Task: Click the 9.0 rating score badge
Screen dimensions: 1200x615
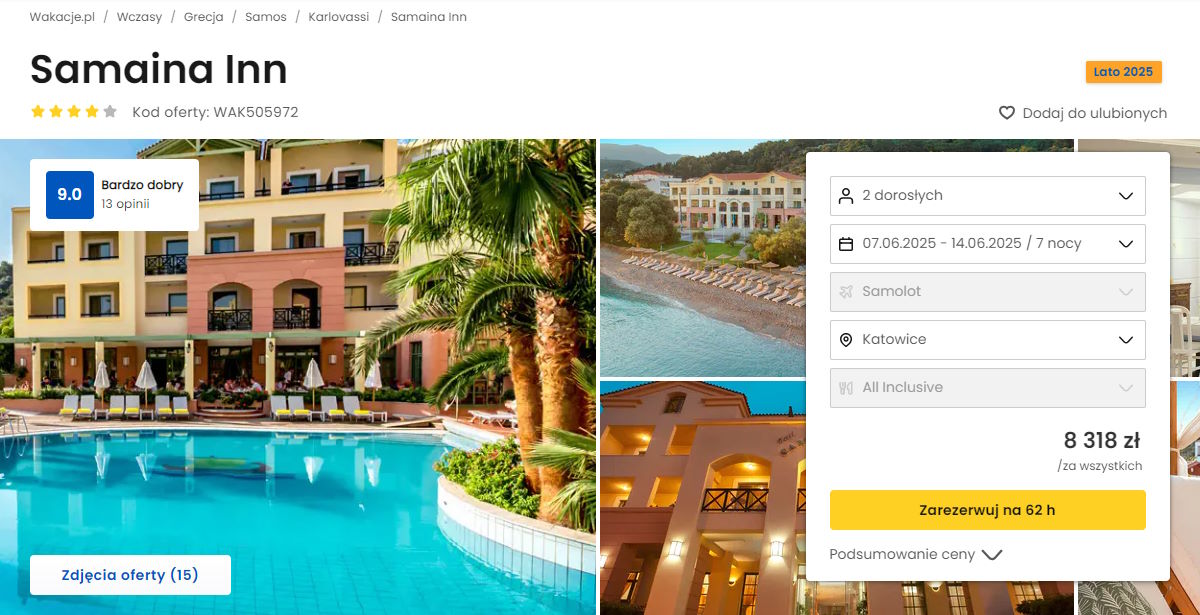Action: (x=70, y=195)
